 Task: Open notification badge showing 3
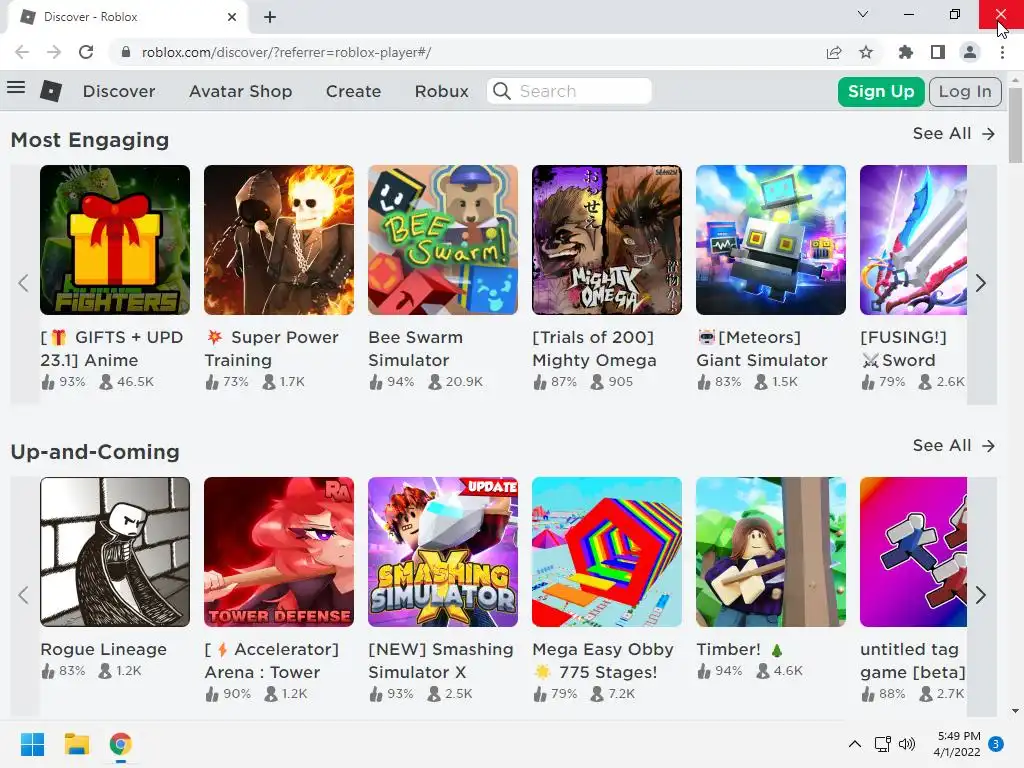pos(996,743)
